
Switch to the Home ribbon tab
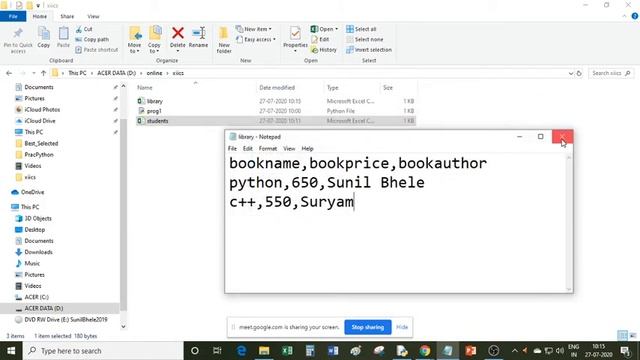[40, 16]
